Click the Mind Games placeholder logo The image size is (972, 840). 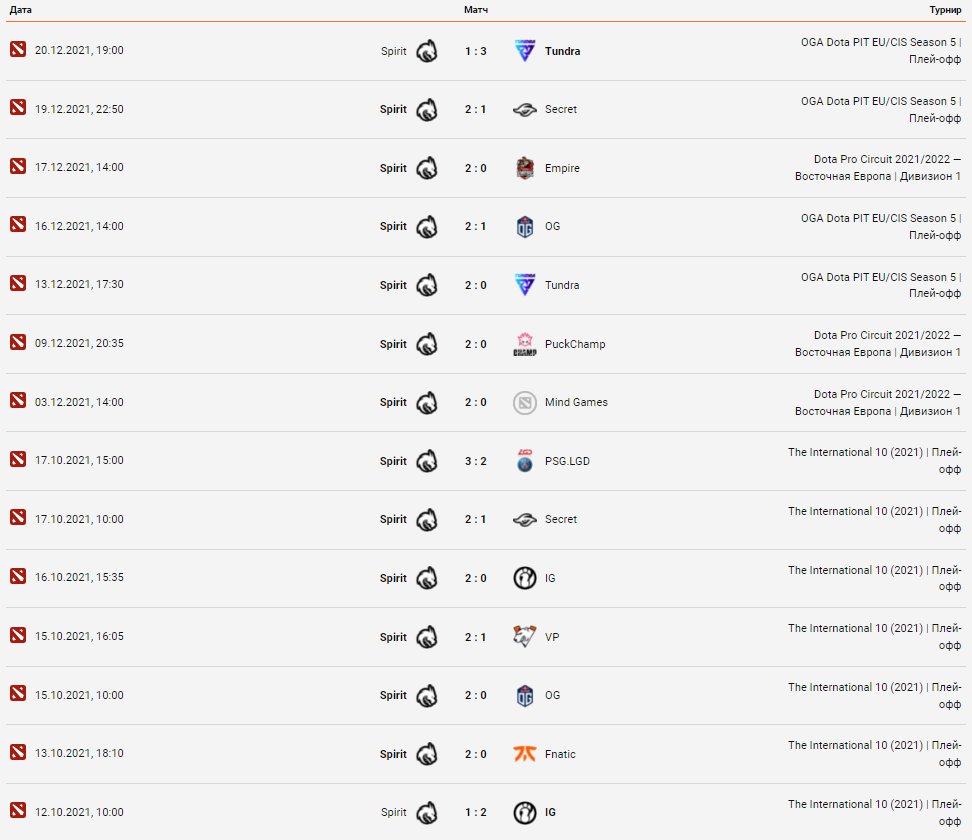coord(524,402)
